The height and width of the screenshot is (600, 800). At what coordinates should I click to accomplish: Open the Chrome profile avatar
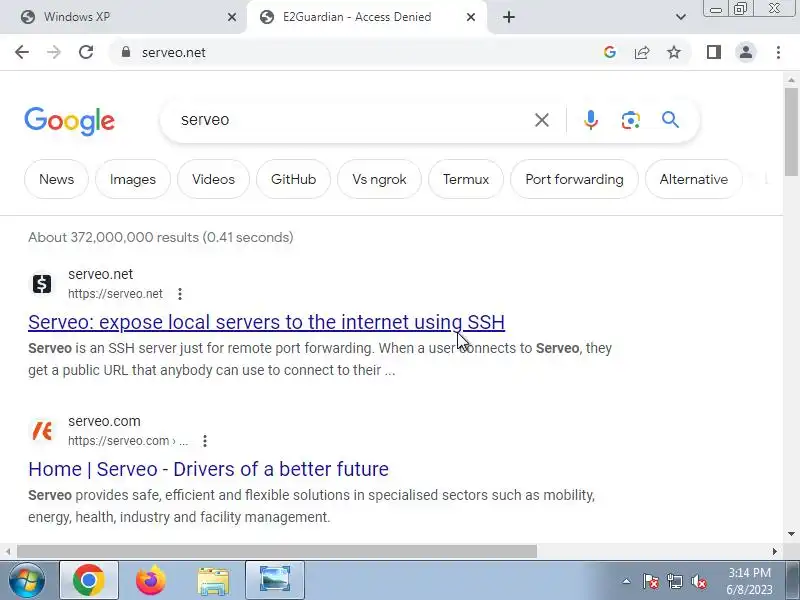[x=746, y=52]
